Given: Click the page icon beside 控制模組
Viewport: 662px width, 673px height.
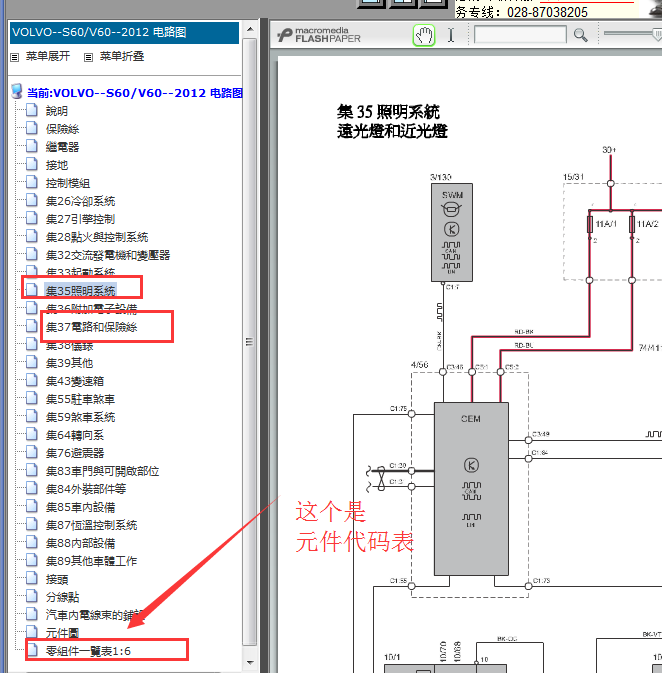Looking at the screenshot, I should 31,182.
